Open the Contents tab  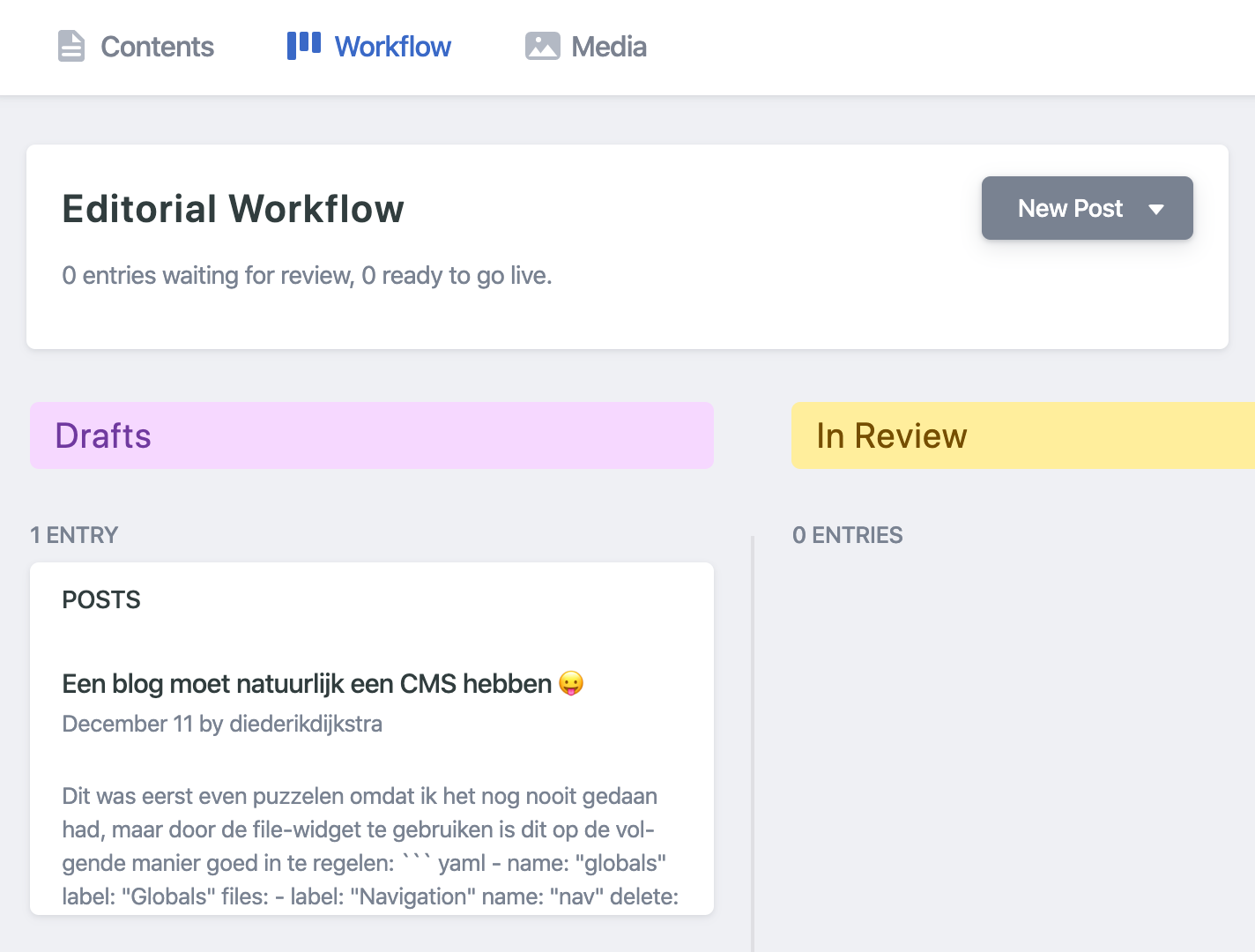point(136,46)
